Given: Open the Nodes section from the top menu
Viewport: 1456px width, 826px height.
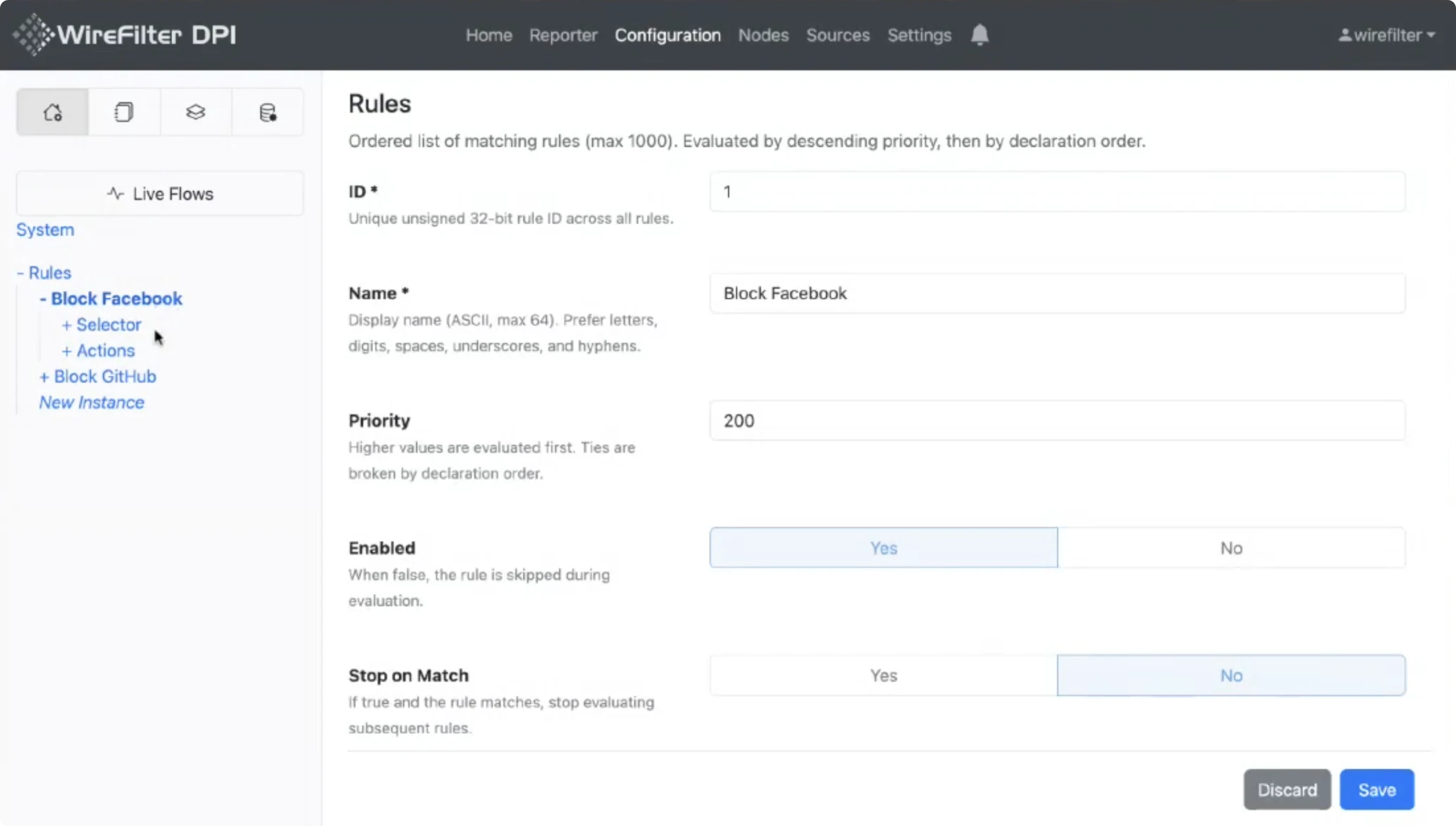Looking at the screenshot, I should coord(763,35).
